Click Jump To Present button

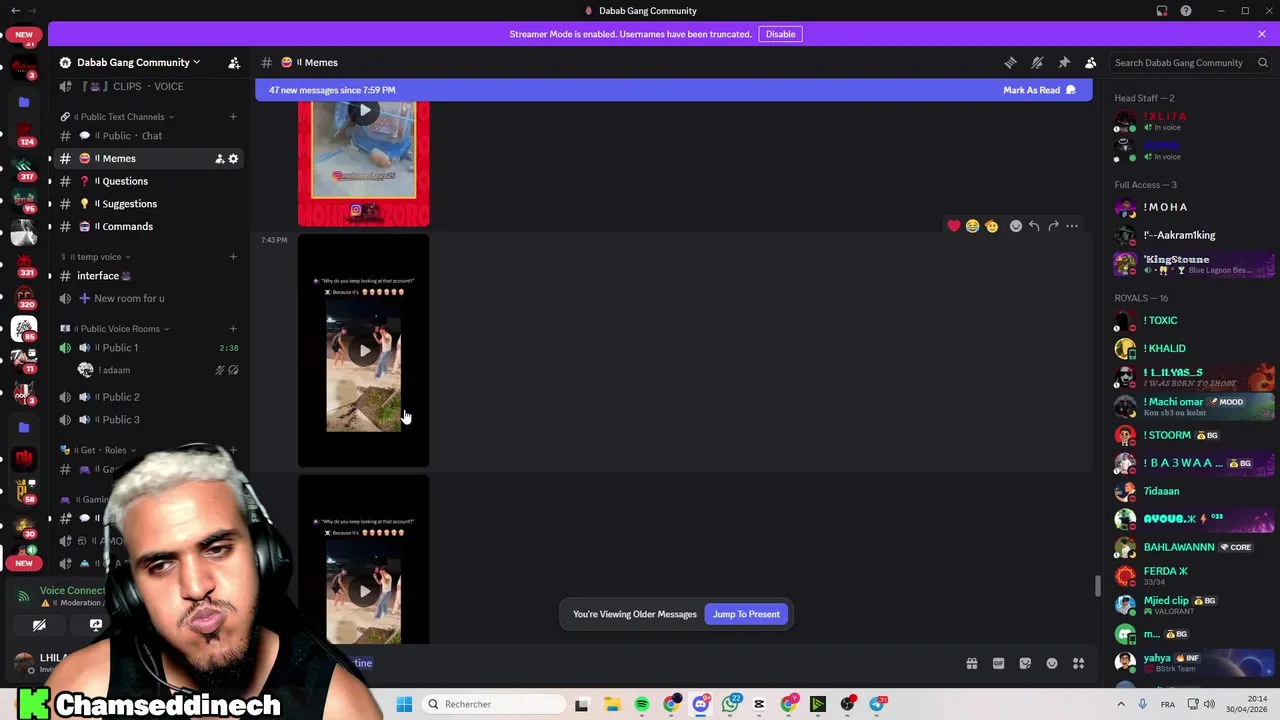click(746, 614)
